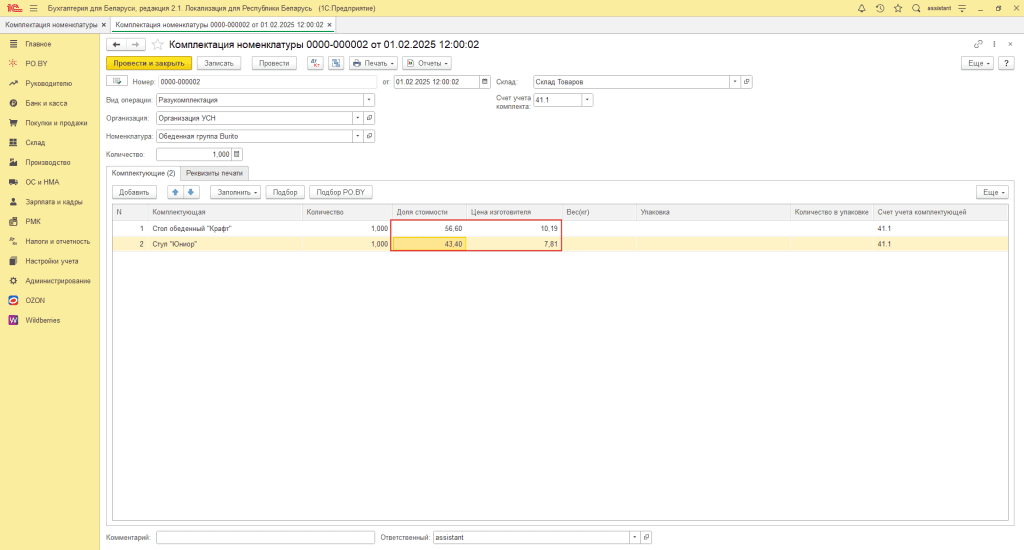Expand Номенклатура dropdown arrow
This screenshot has height=550, width=1024.
click(358, 137)
